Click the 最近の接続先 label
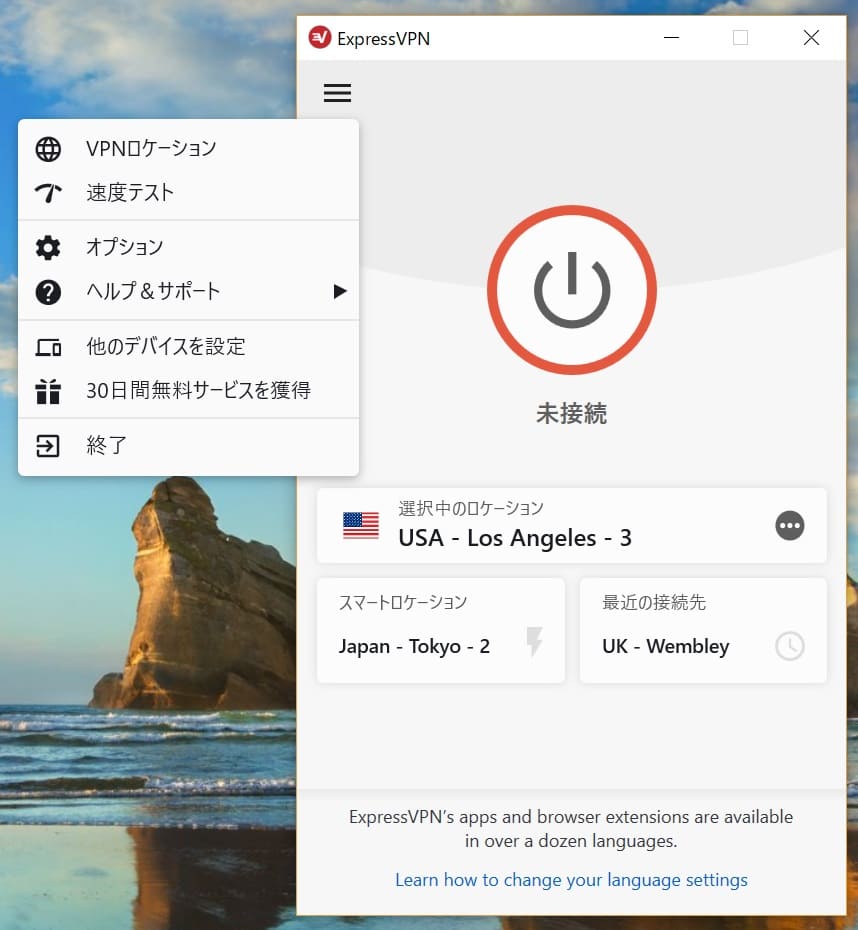858x930 pixels. (x=654, y=602)
